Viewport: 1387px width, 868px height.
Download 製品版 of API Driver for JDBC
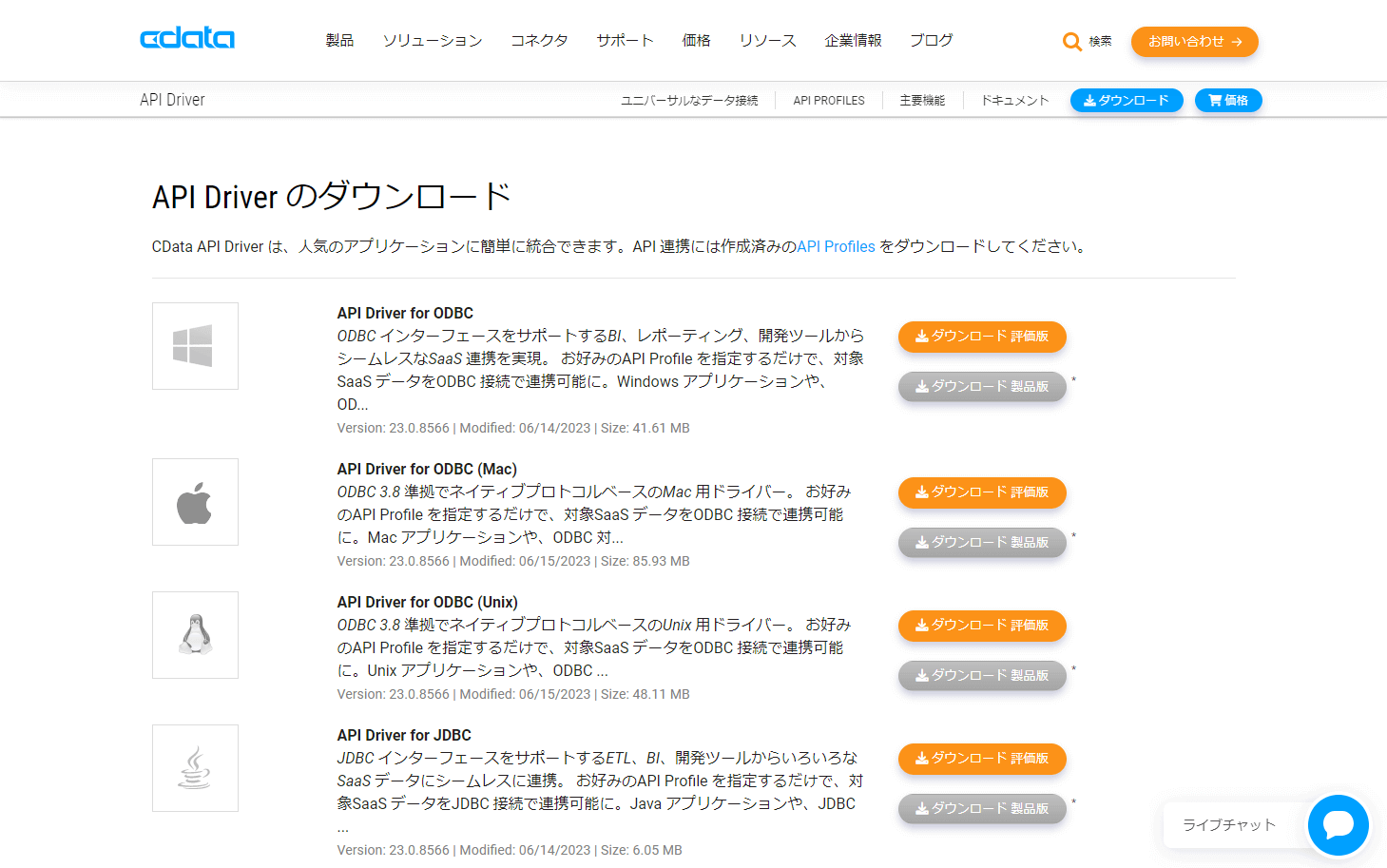[982, 809]
